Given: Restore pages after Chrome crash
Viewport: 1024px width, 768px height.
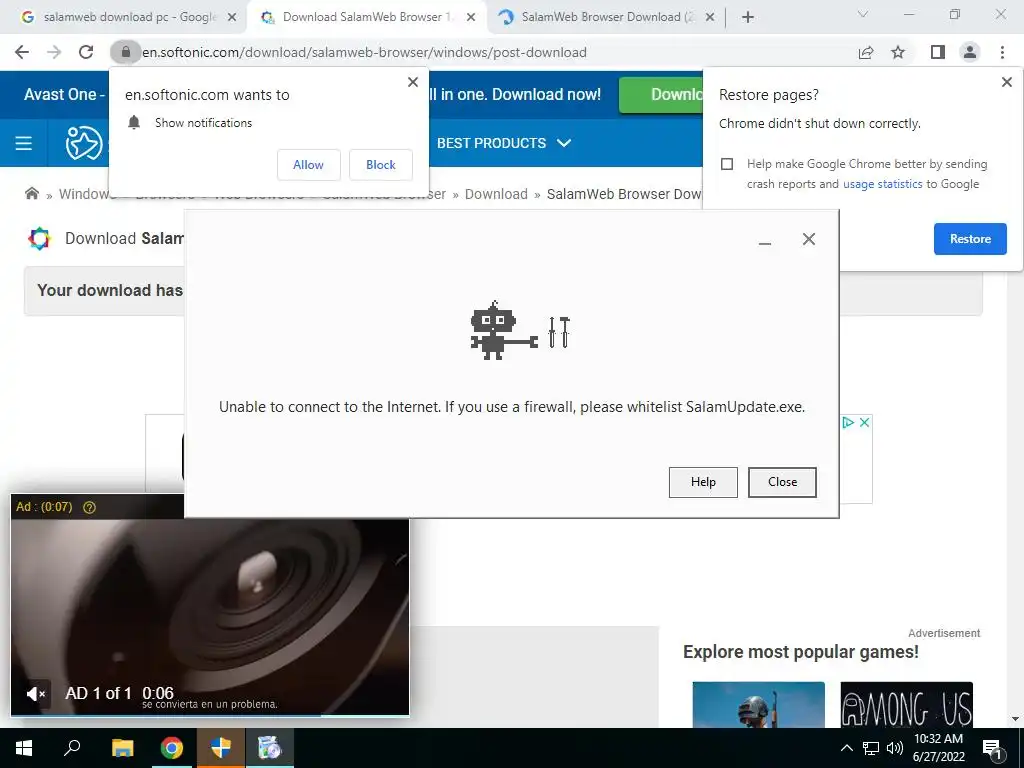Looking at the screenshot, I should coord(970,239).
